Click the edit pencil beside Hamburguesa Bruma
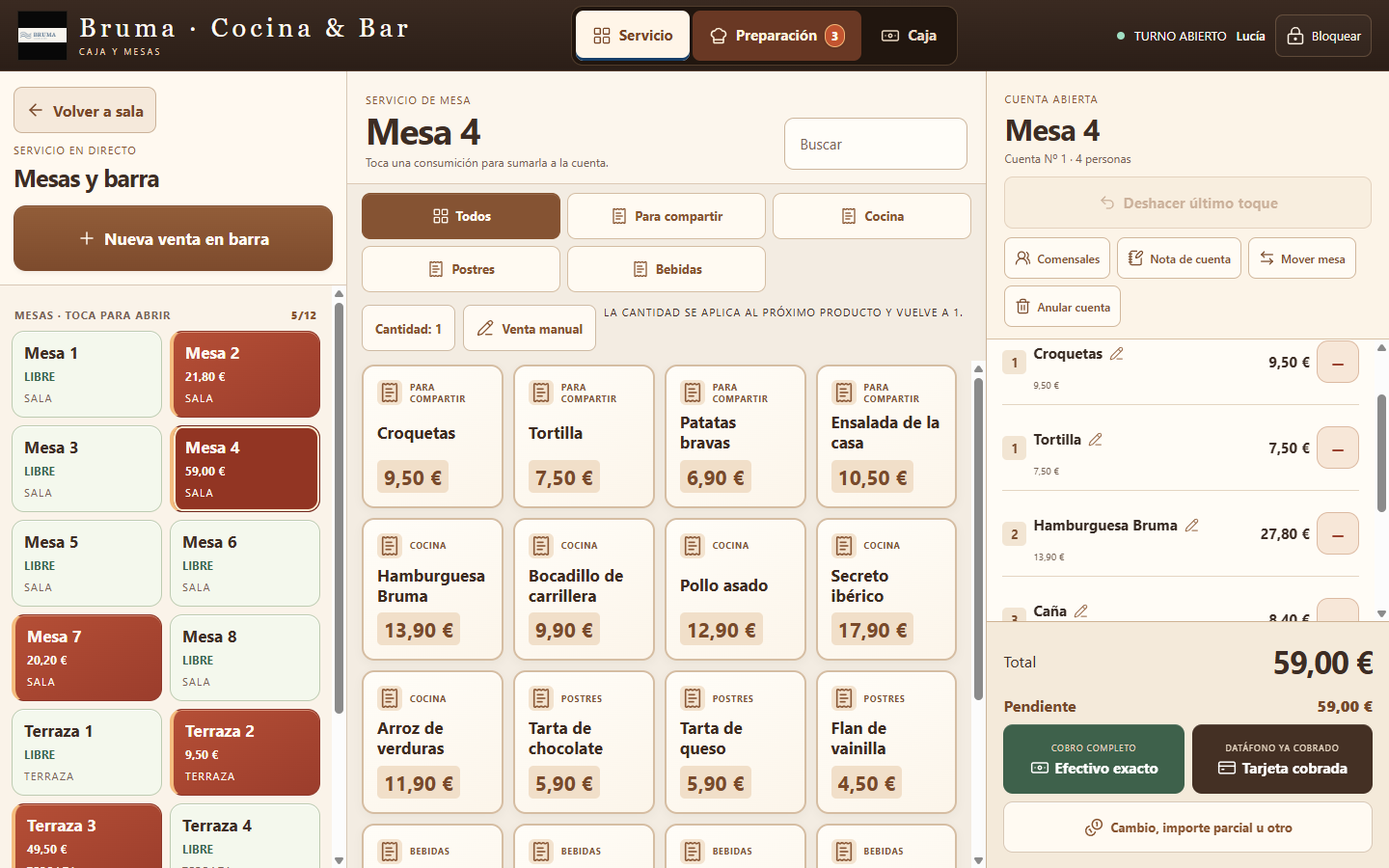This screenshot has width=1389, height=868. click(x=1191, y=526)
